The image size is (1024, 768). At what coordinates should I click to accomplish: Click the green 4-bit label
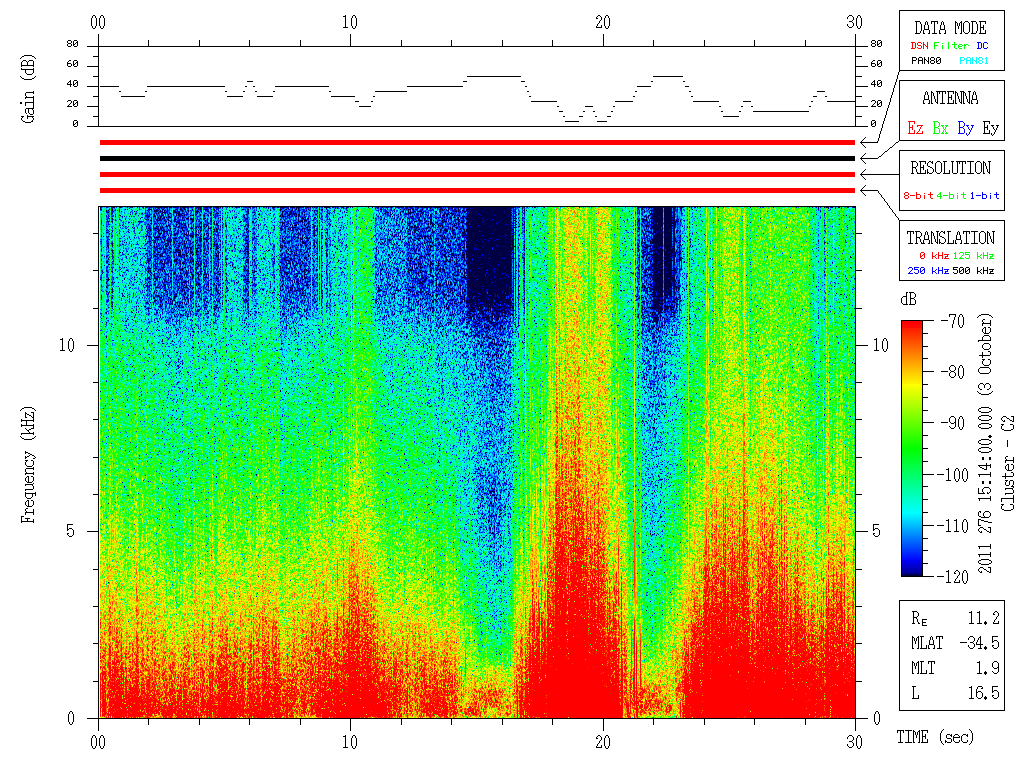click(951, 195)
